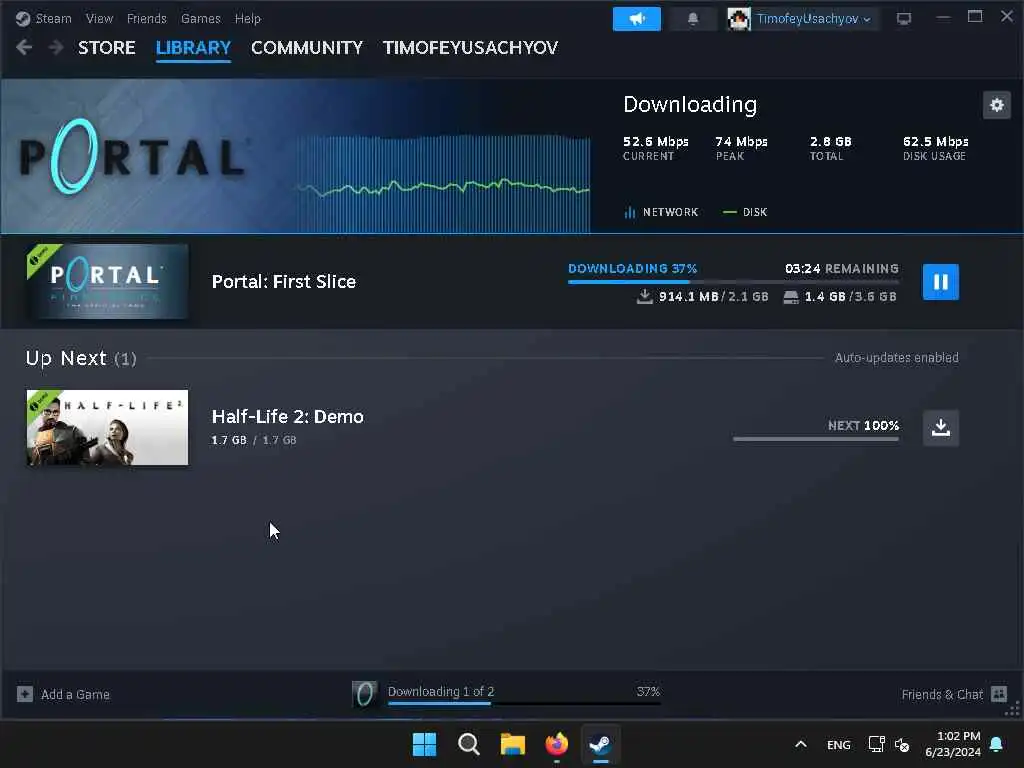This screenshot has height=768, width=1024.
Task: Click the muted volume tray icon
Action: click(x=902, y=744)
